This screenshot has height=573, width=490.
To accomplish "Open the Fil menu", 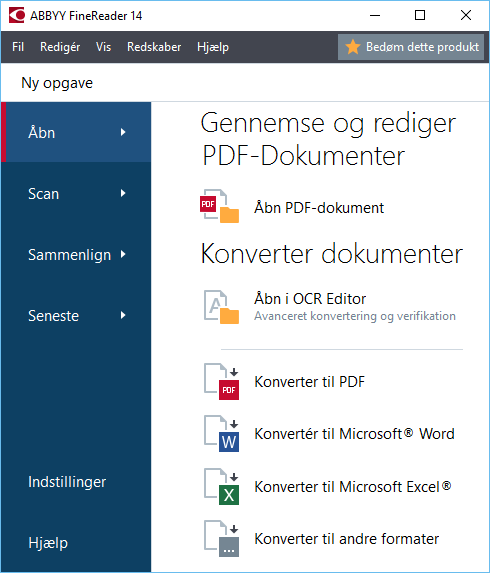I will [18, 47].
